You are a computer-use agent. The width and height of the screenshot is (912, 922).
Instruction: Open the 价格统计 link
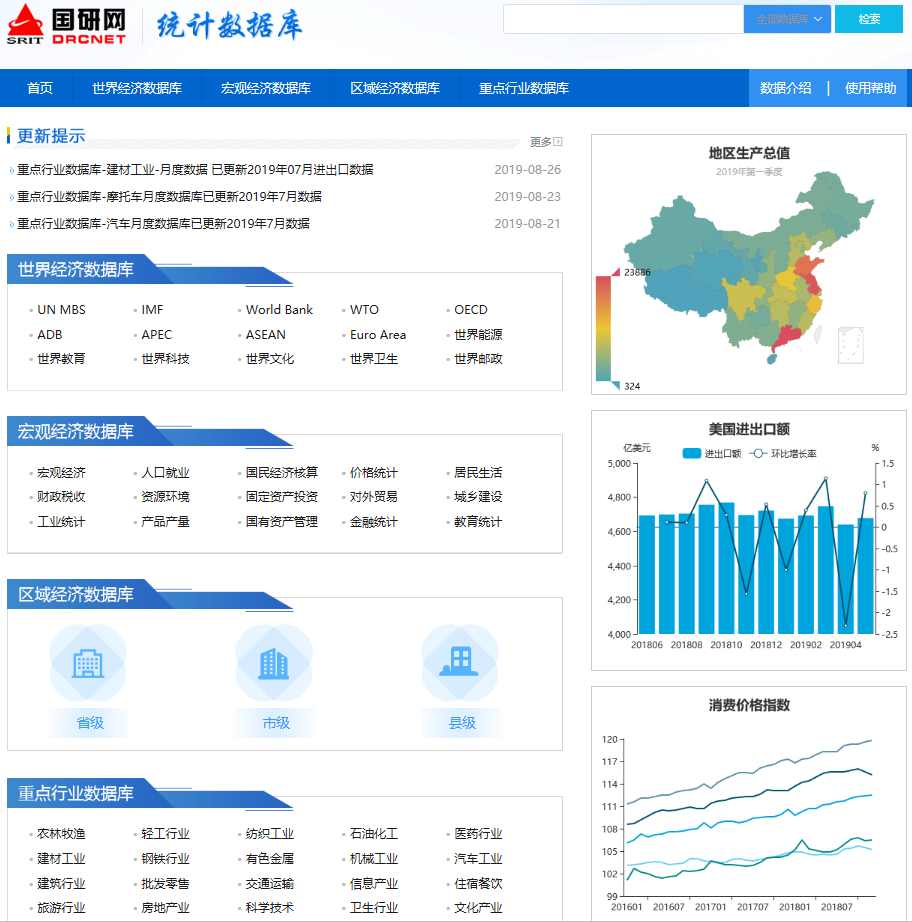(x=374, y=473)
